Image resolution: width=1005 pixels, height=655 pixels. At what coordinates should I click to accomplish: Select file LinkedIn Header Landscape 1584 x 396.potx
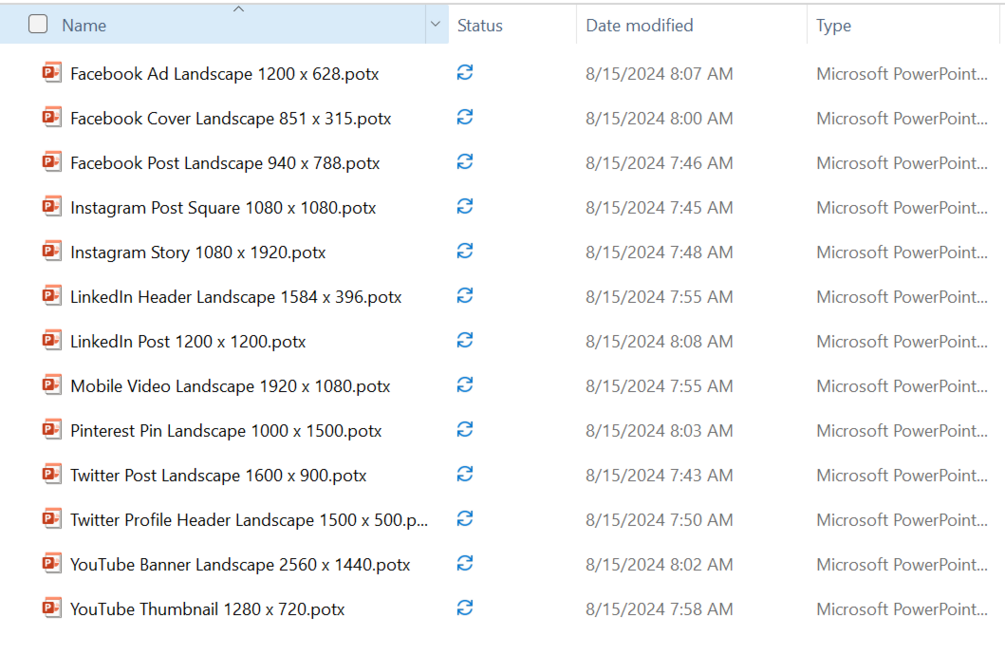[236, 297]
